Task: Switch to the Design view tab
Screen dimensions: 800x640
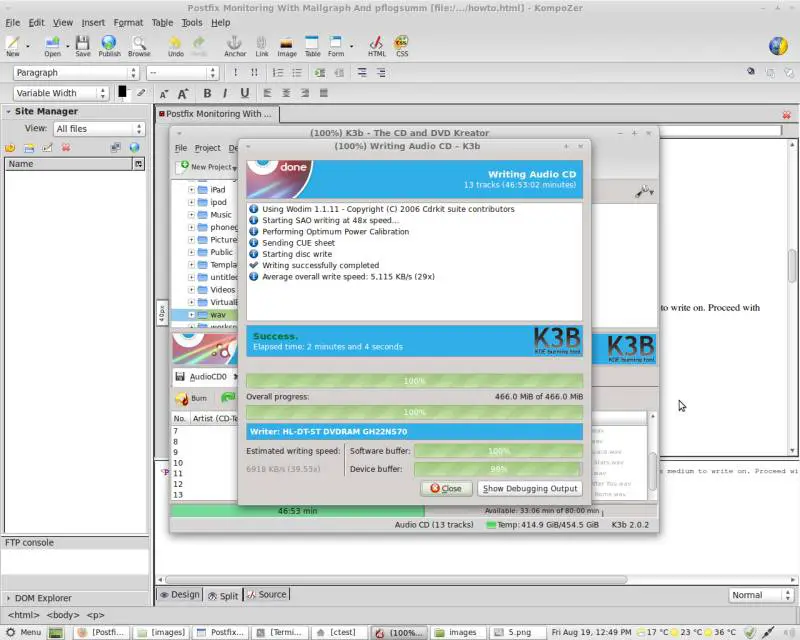Action: [180, 595]
